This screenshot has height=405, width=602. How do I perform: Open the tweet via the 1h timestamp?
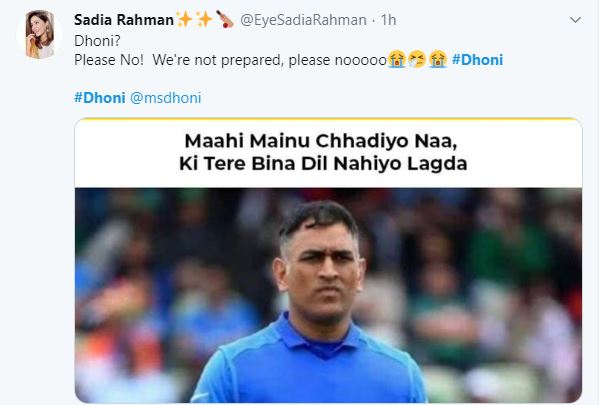[x=388, y=20]
